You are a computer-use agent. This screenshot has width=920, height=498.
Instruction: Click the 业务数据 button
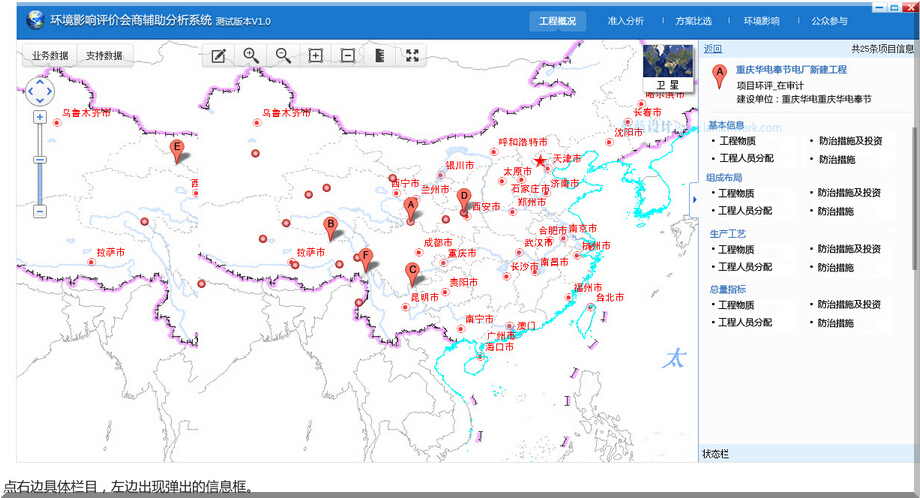[50, 56]
